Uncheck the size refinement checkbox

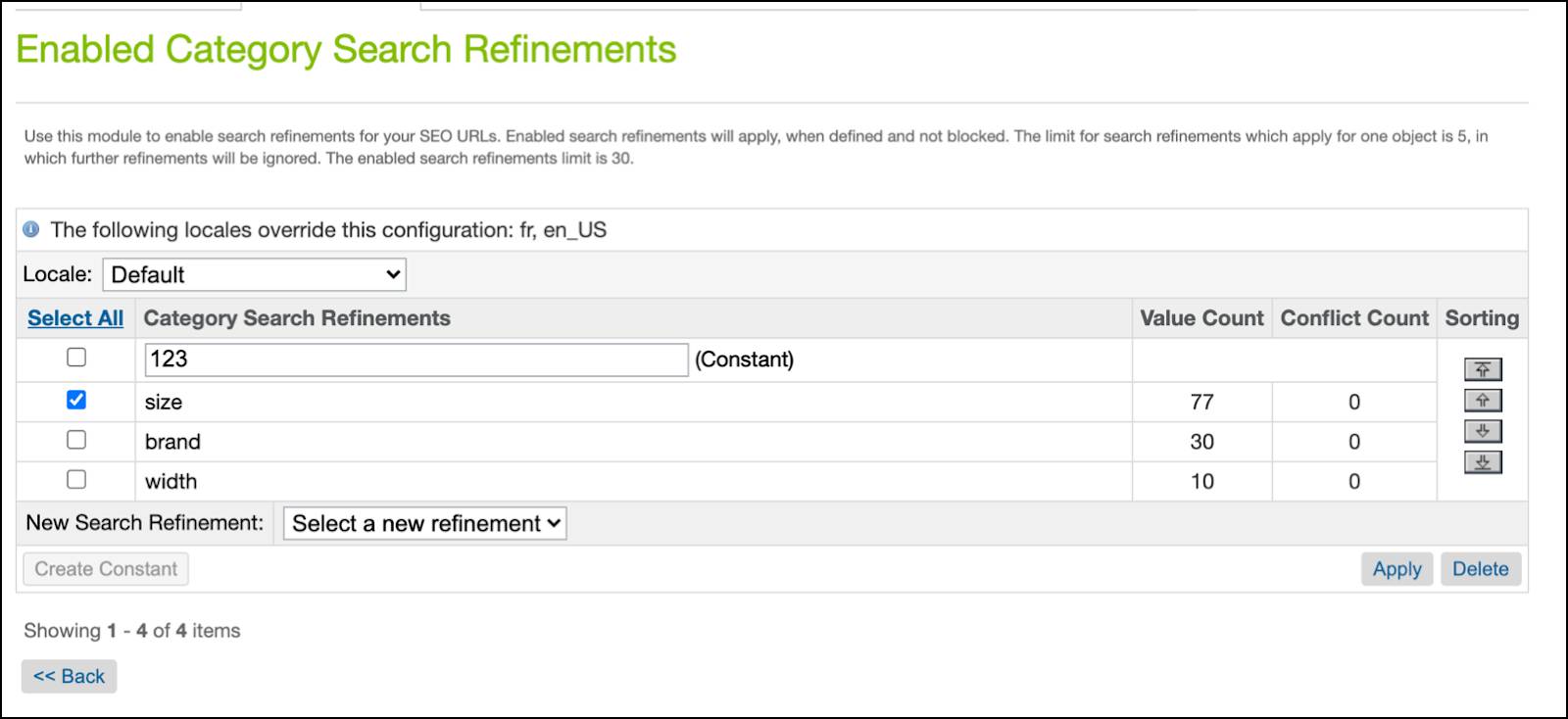pos(76,400)
